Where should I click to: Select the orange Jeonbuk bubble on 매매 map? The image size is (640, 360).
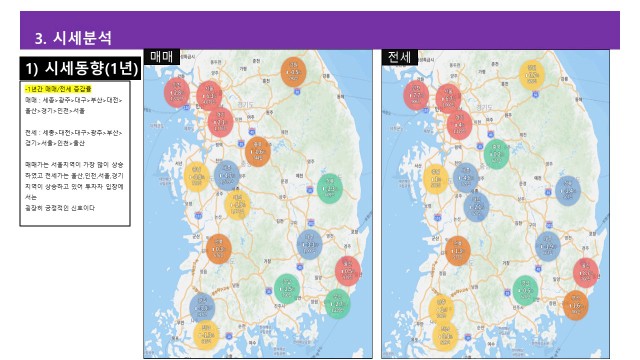click(x=219, y=249)
